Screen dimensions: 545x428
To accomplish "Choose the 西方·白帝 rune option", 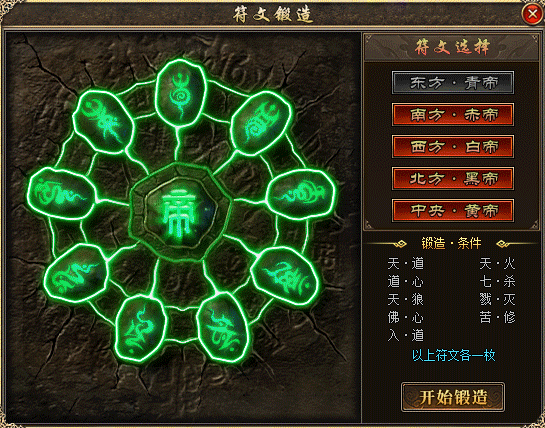I will [453, 146].
